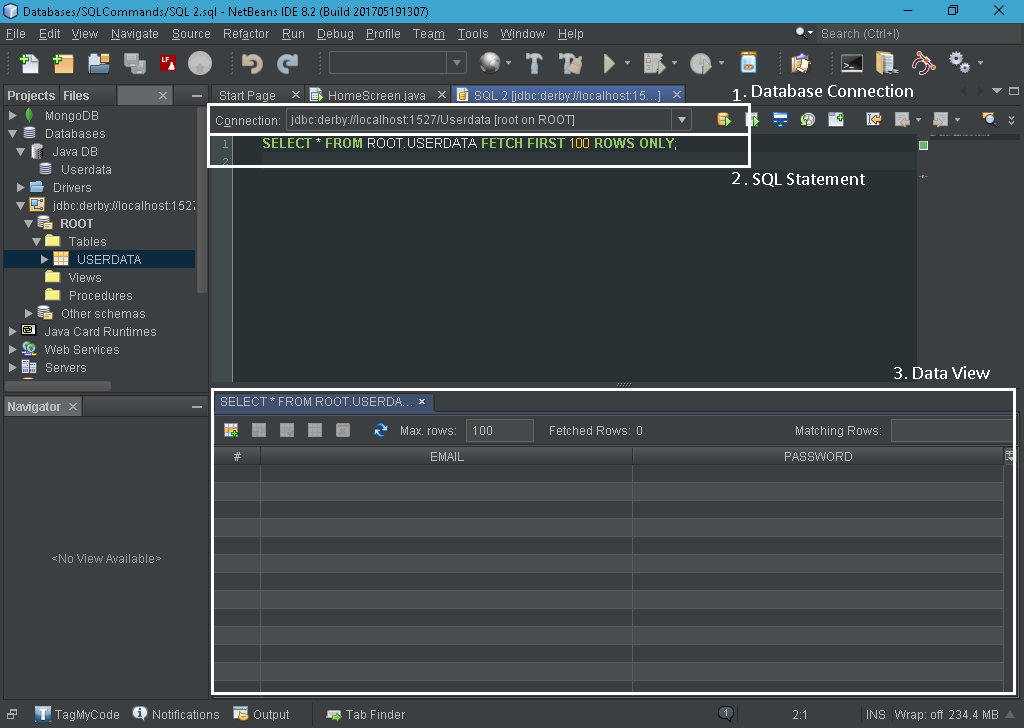Image resolution: width=1024 pixels, height=728 pixels.
Task: Open the File menu
Action: [16, 34]
